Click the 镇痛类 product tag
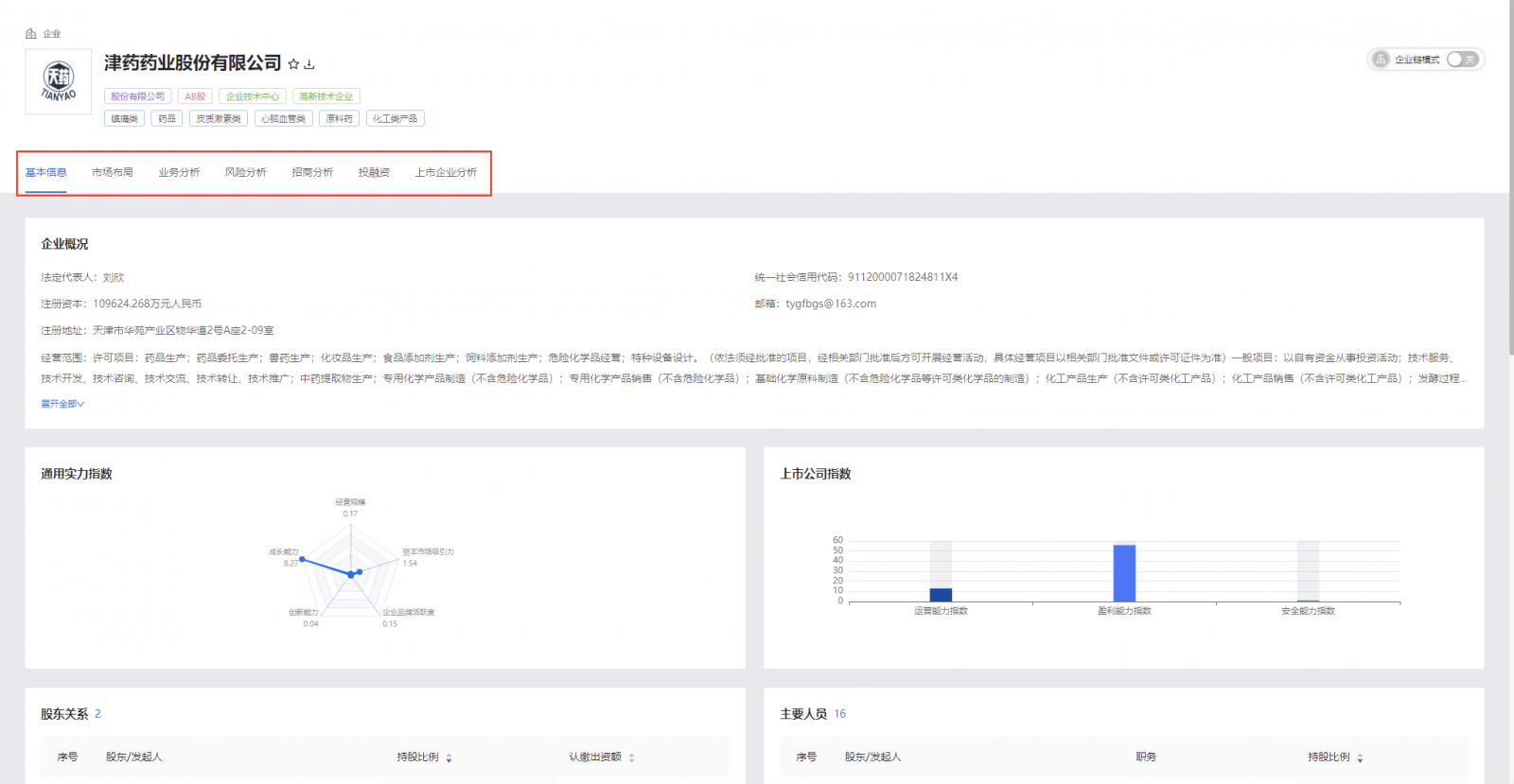The image size is (1514, 784). 124,118
